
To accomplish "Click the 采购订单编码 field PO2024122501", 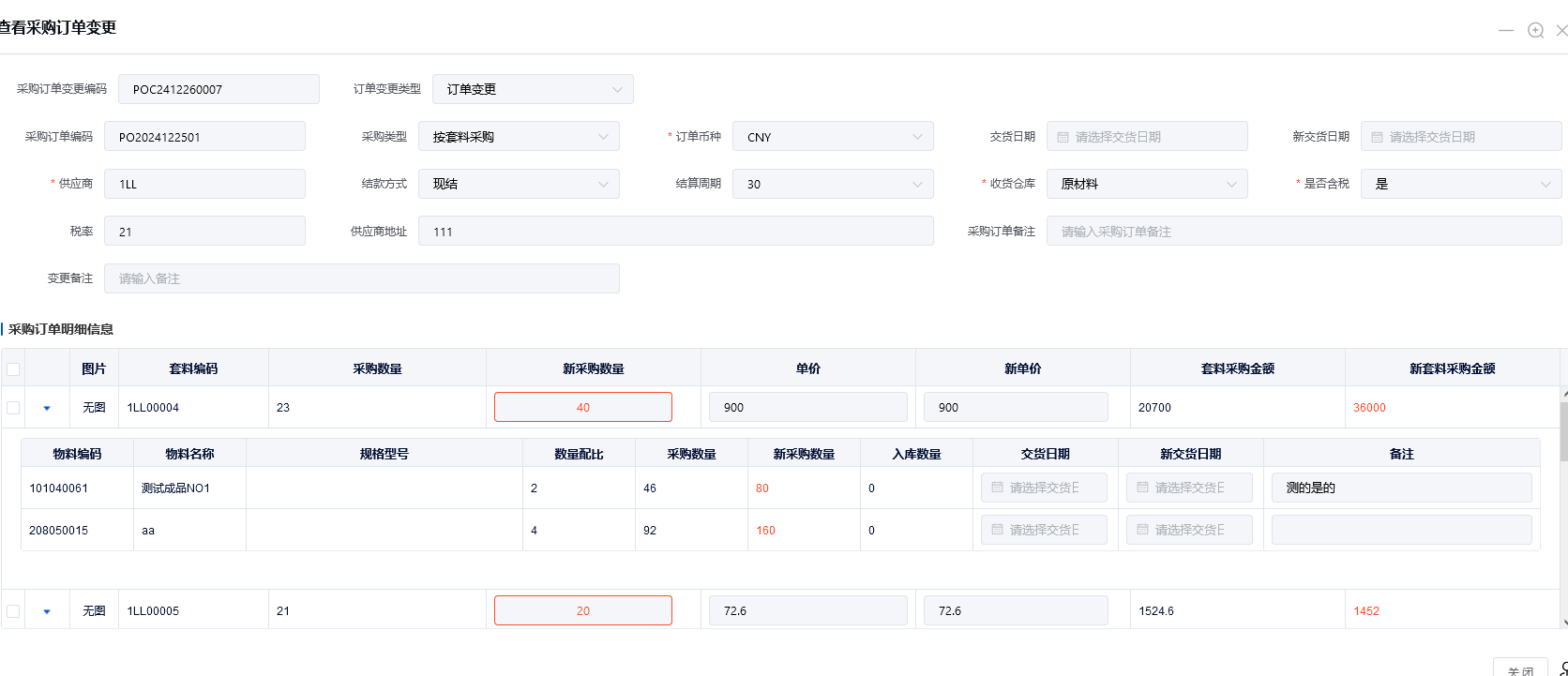I will point(204,137).
